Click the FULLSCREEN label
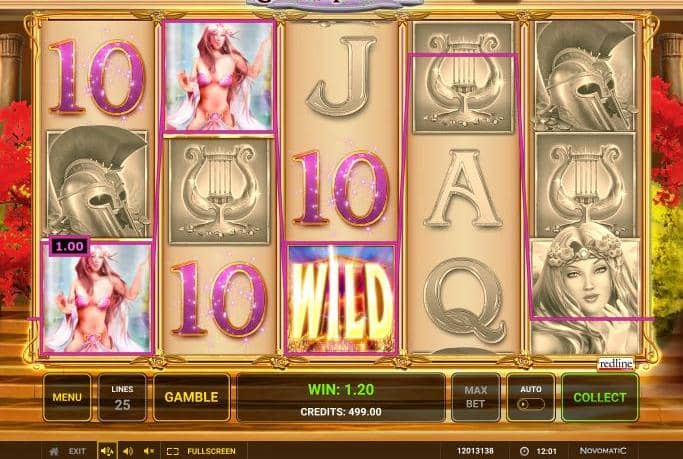683x459 pixels. click(x=211, y=451)
